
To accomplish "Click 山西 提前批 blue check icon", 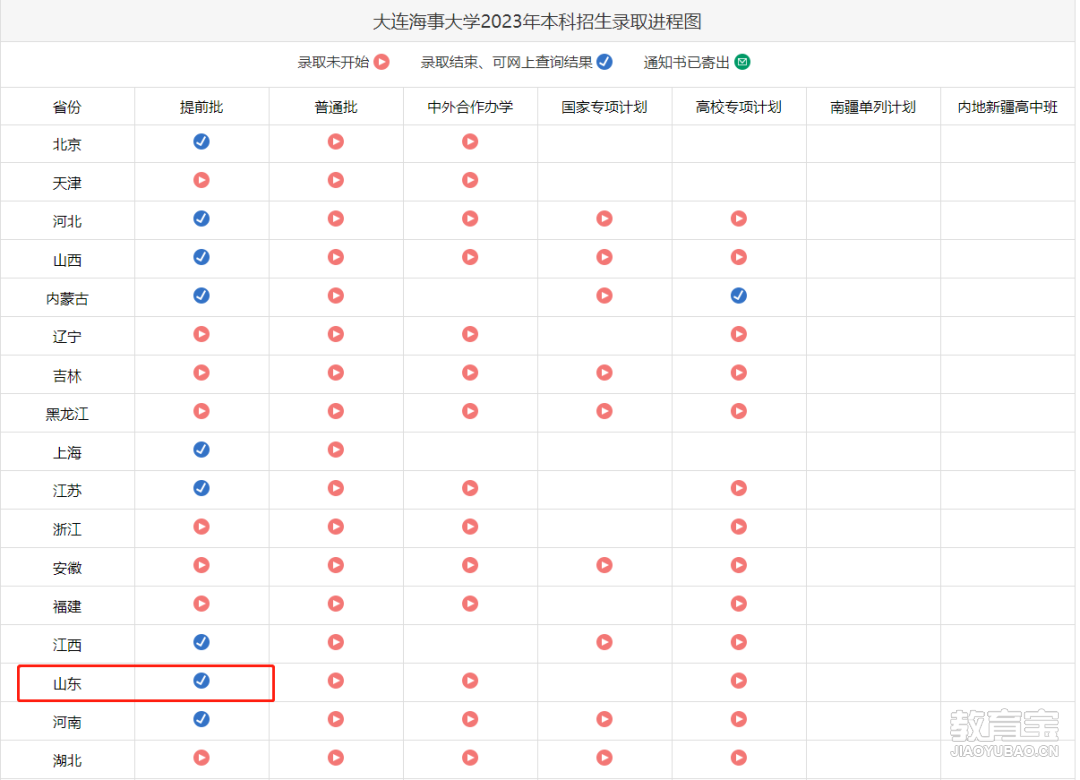I will (x=201, y=257).
